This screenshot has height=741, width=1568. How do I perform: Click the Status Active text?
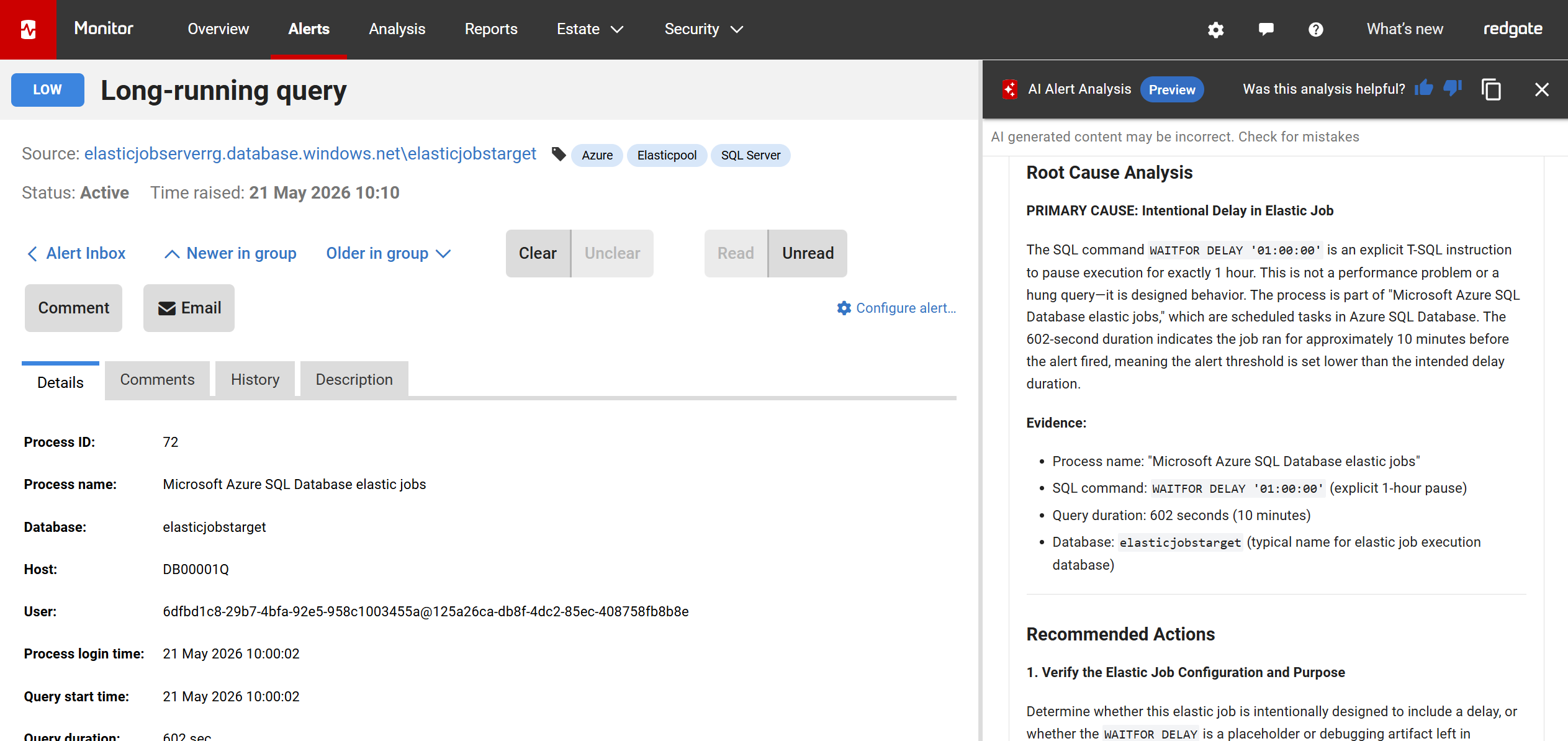tap(75, 192)
